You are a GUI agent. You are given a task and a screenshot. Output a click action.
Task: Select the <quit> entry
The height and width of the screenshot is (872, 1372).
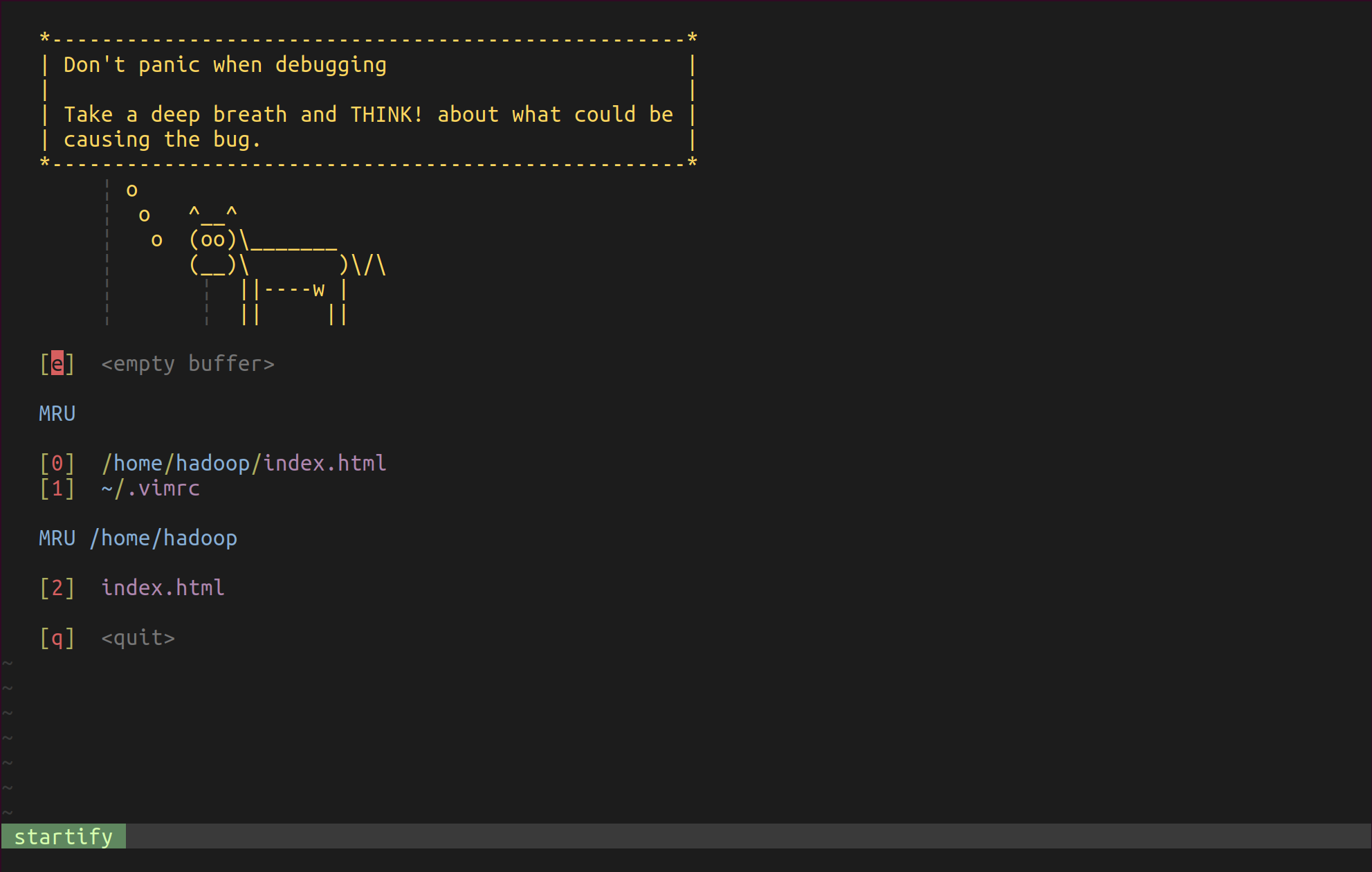pos(138,637)
